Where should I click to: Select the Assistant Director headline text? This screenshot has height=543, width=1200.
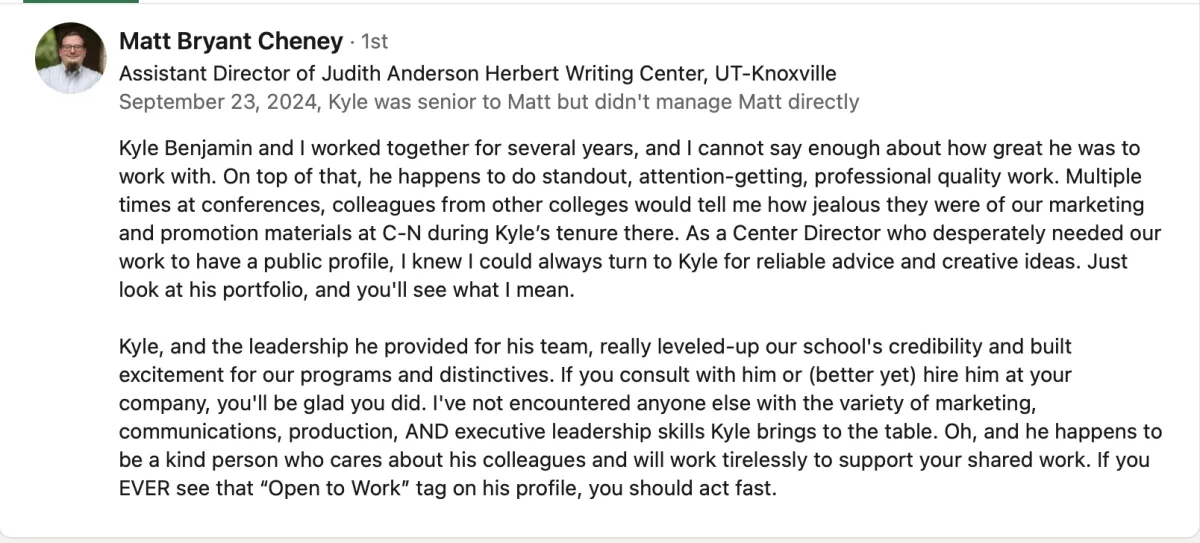coord(477,73)
